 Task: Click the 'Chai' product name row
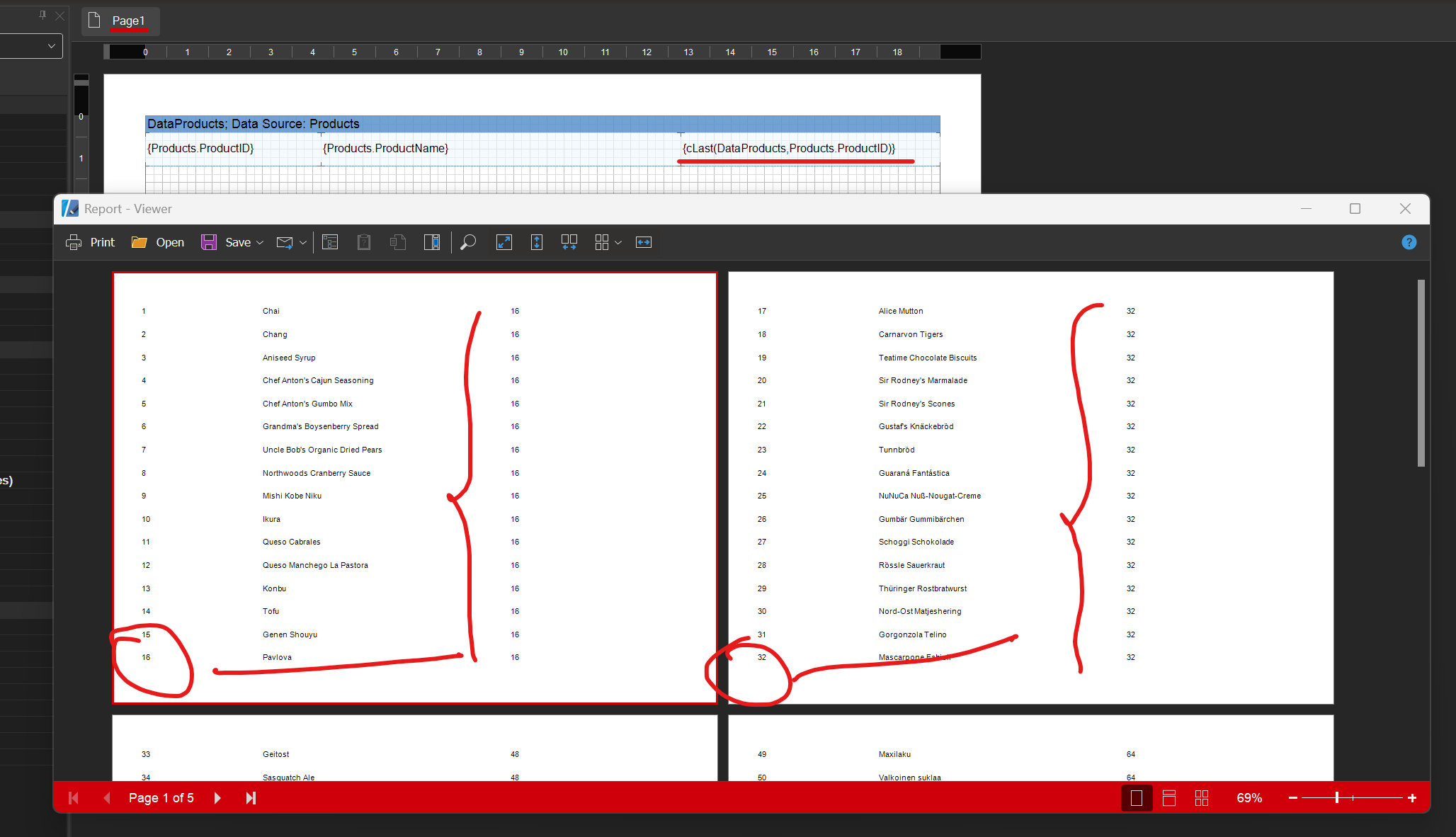(271, 311)
